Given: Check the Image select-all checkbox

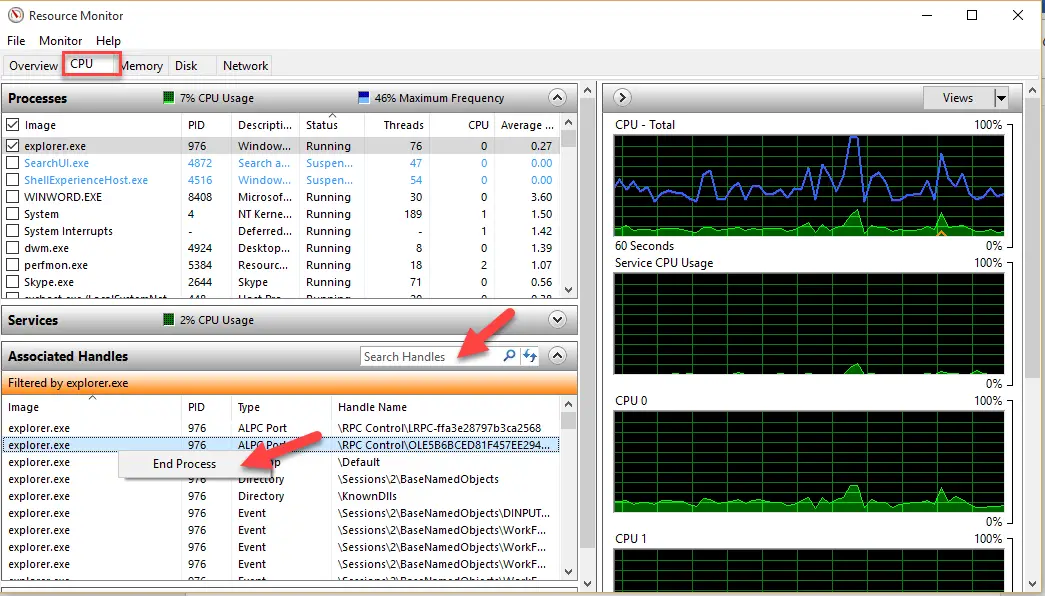Looking at the screenshot, I should (12, 125).
